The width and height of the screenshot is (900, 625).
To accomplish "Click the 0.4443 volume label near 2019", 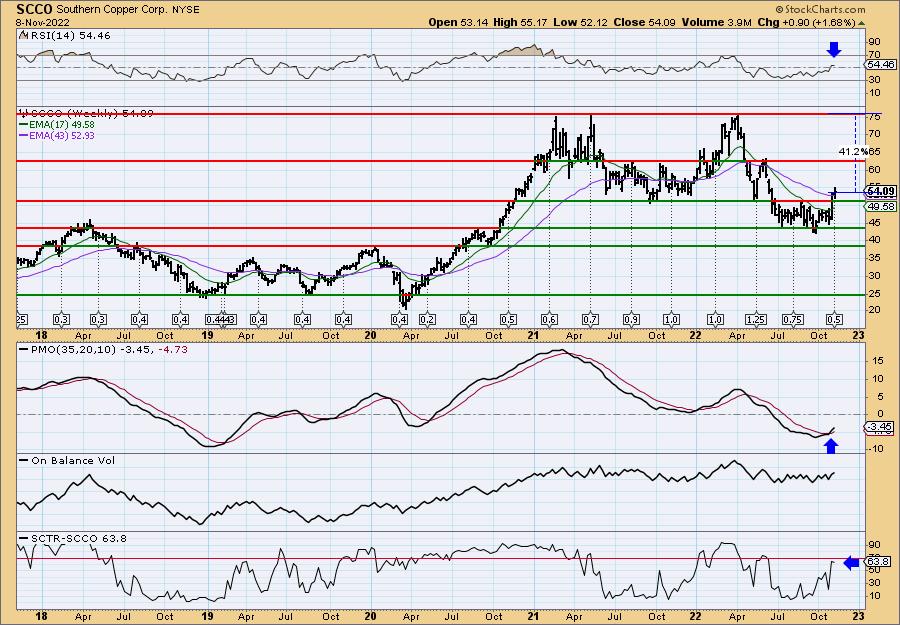I will [x=221, y=320].
